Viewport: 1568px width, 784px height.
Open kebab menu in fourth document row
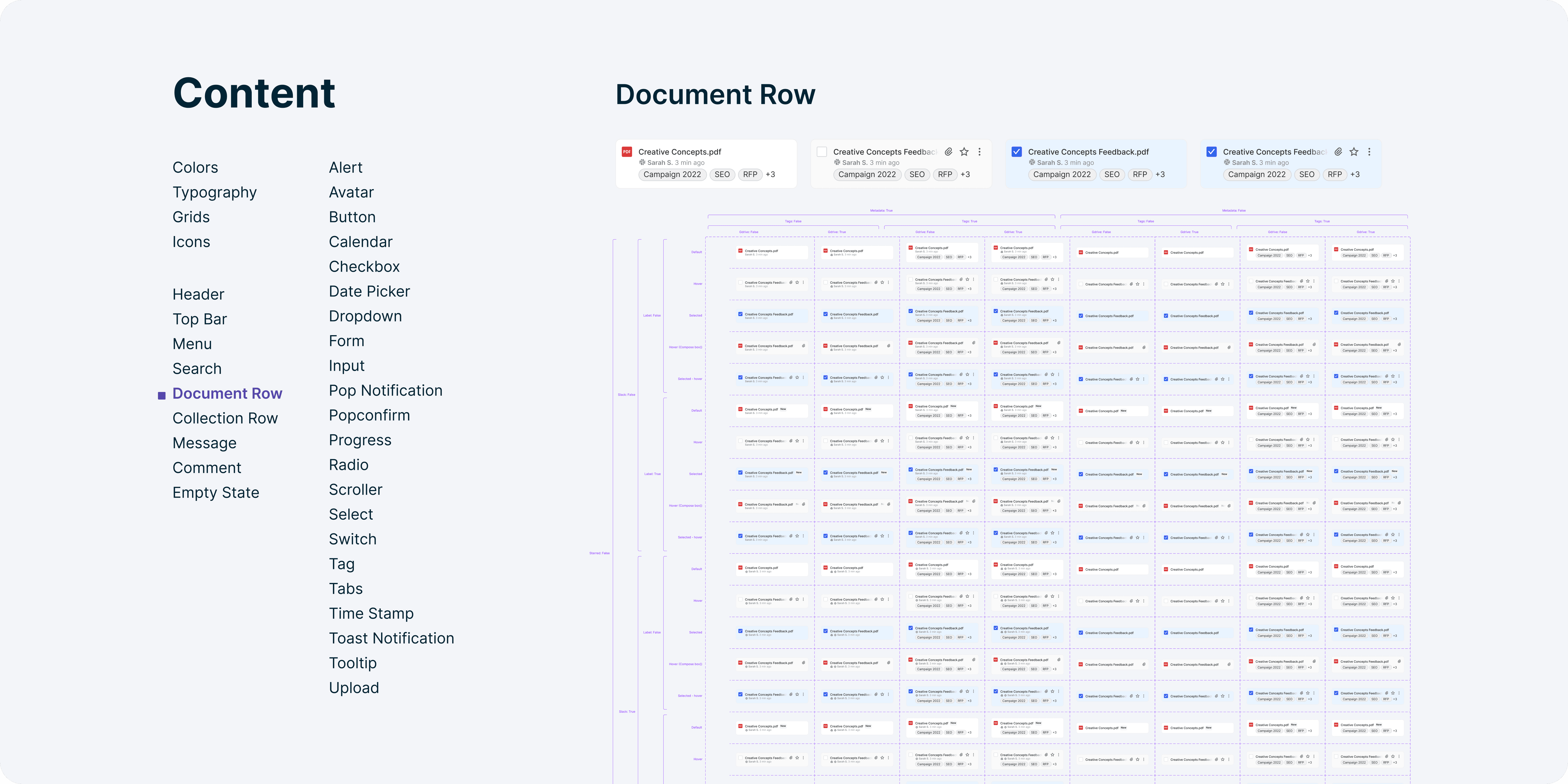click(x=1369, y=151)
